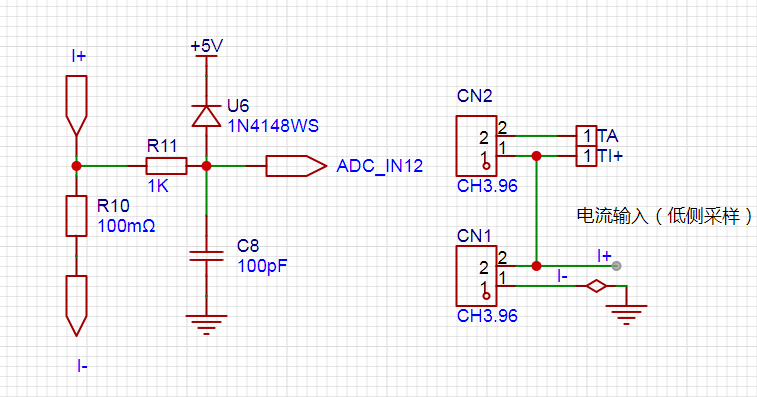Click the junction dot between R11 and diode
This screenshot has height=397, width=757.
coord(206,166)
